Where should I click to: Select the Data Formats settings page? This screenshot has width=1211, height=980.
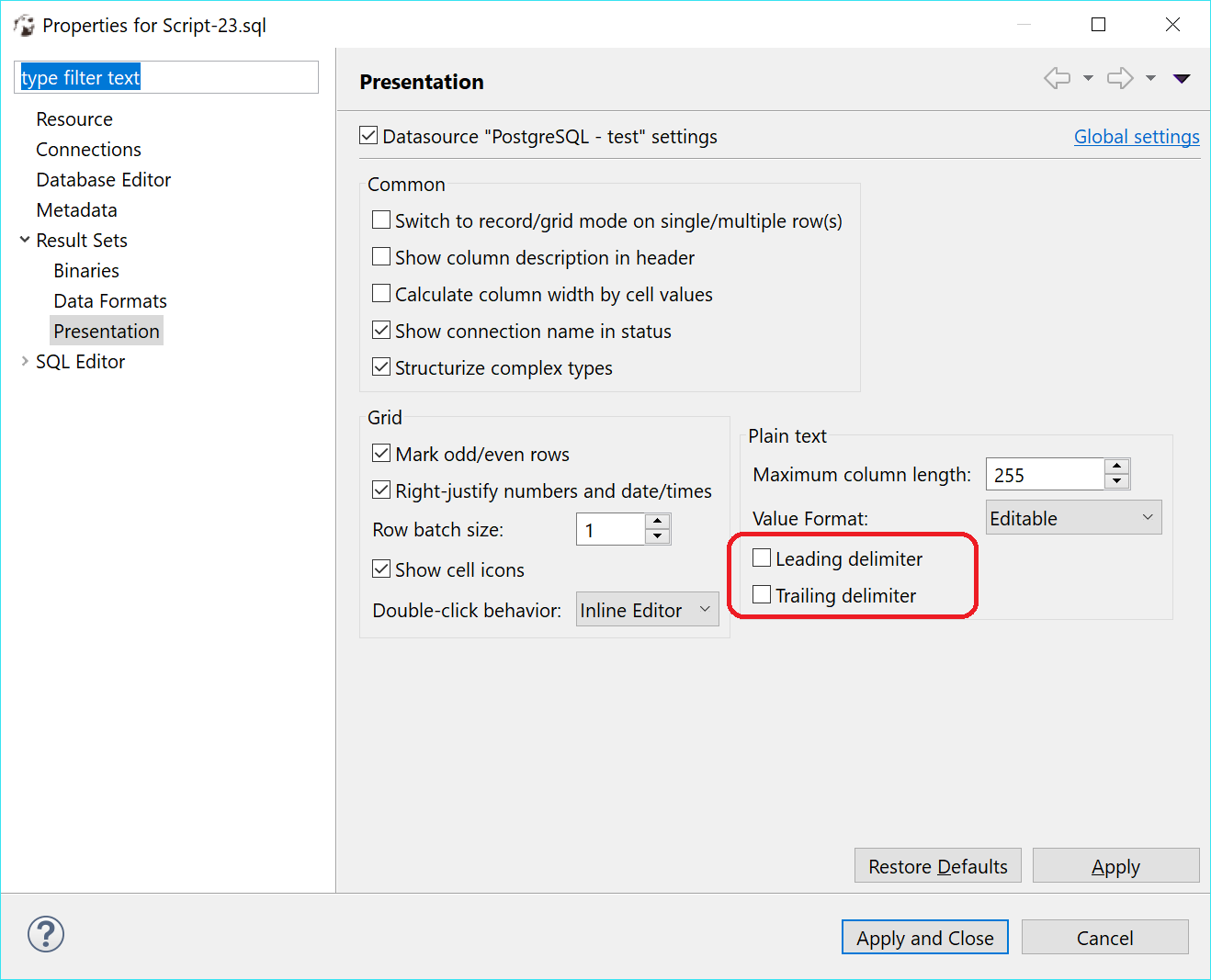pyautogui.click(x=109, y=300)
